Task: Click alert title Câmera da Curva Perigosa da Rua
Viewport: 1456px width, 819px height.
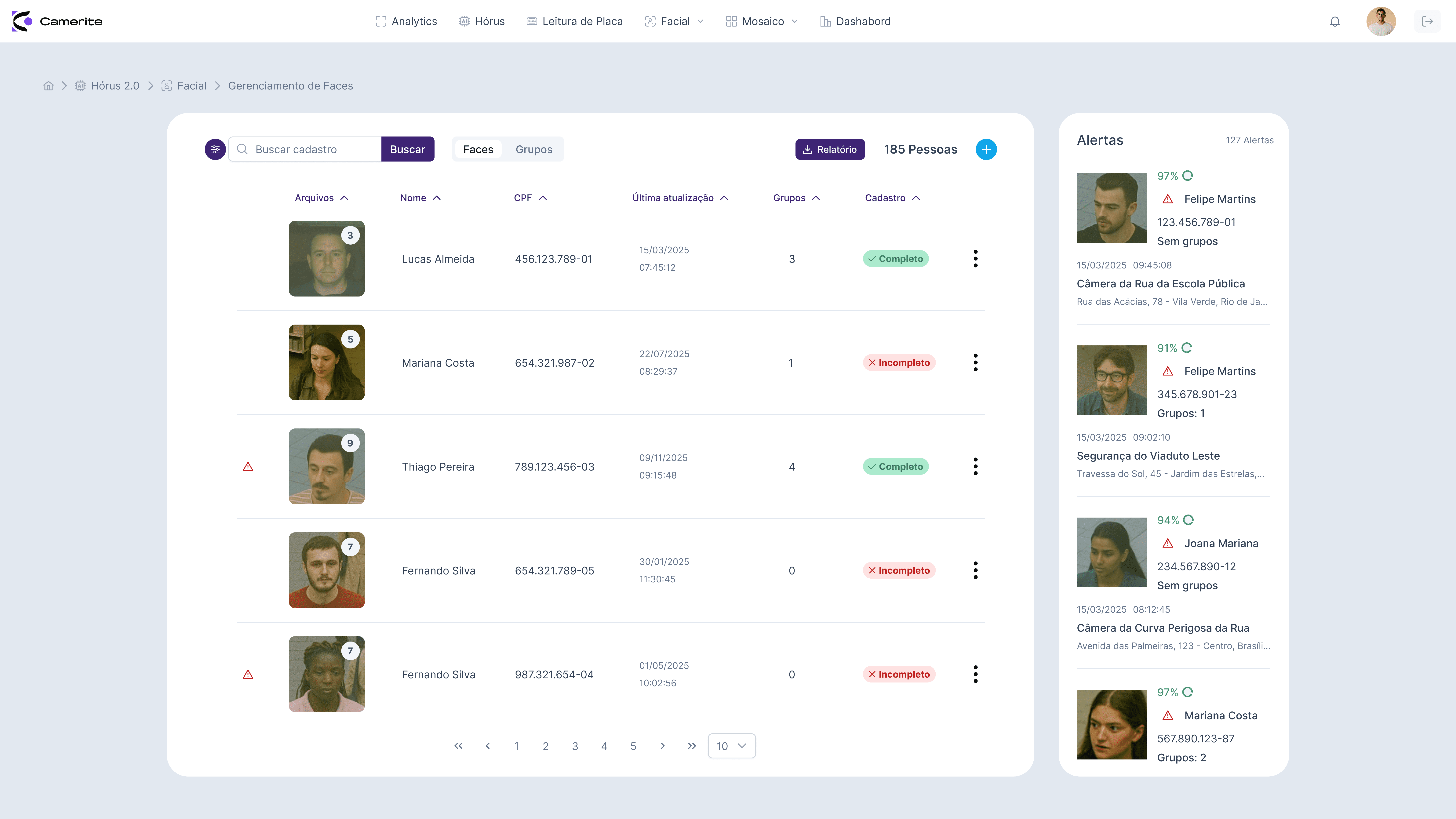Action: [1163, 628]
